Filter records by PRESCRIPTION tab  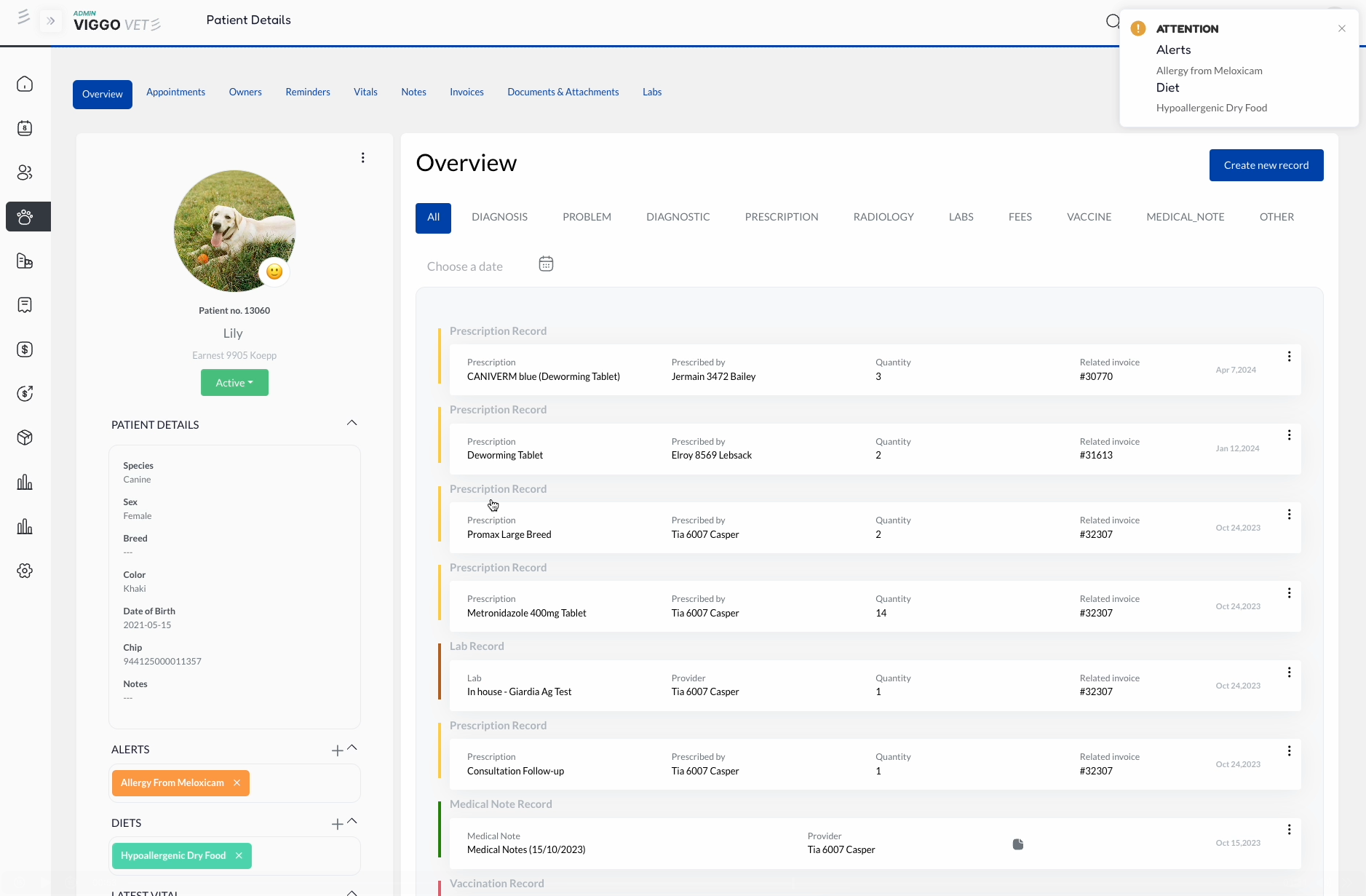[781, 217]
